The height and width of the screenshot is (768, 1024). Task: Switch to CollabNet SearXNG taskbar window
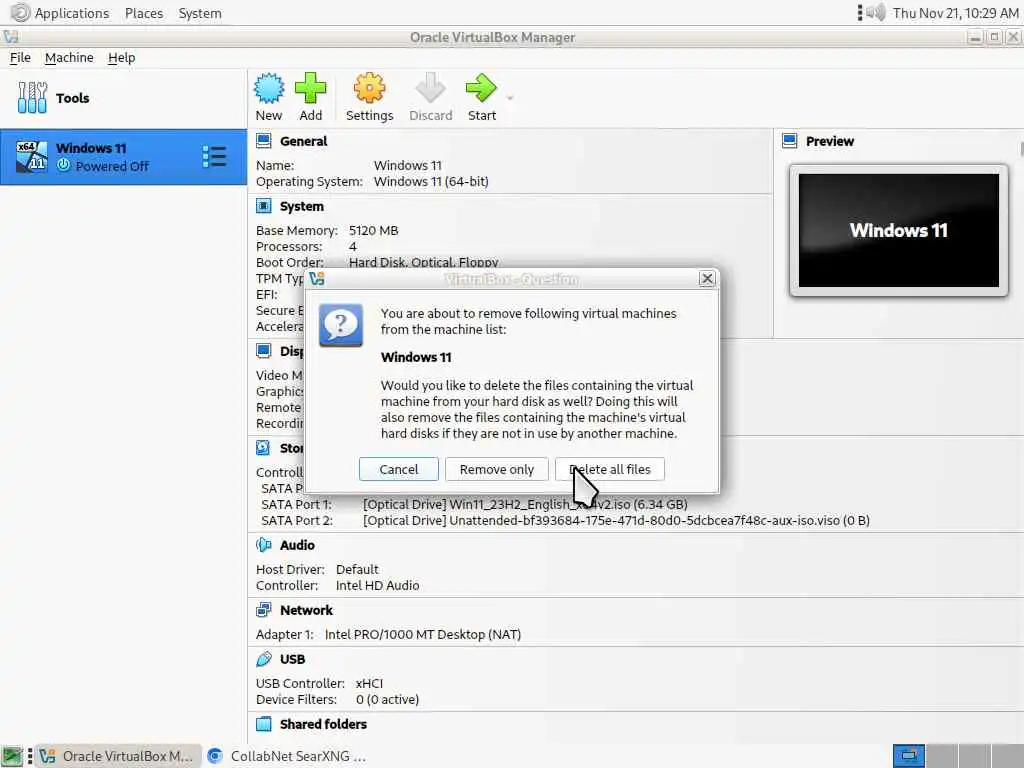click(286, 756)
